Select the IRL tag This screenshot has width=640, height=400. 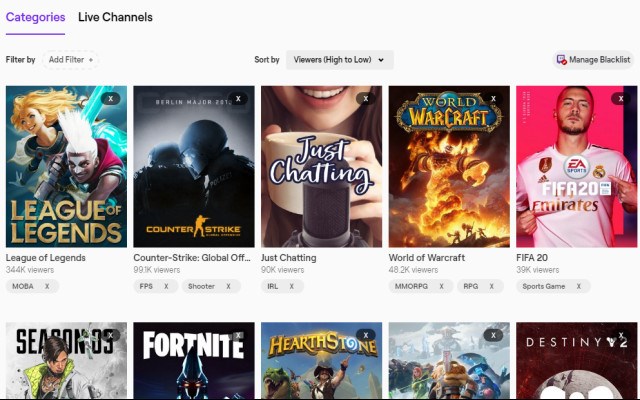273,286
